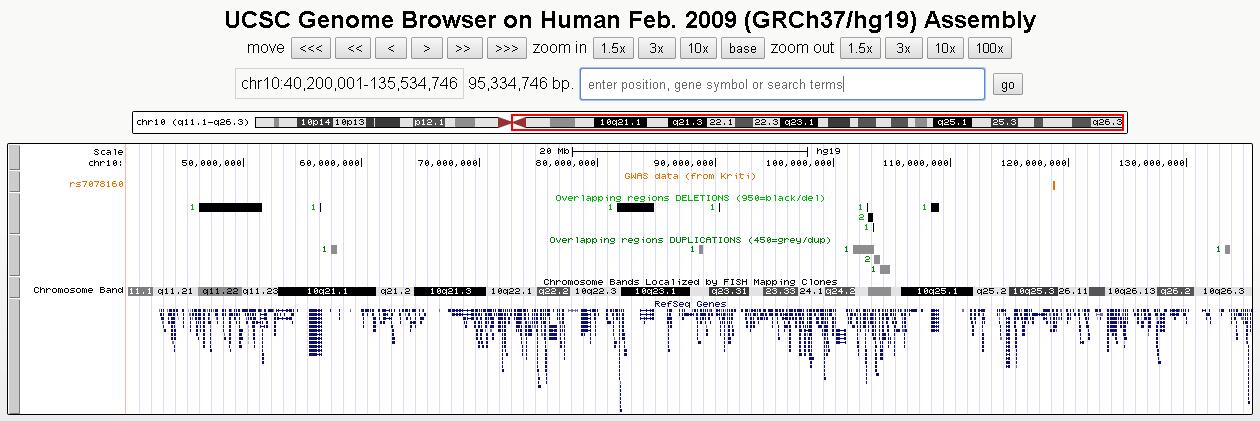Jump far right with the >>> button
1260x421 pixels.
pos(506,48)
